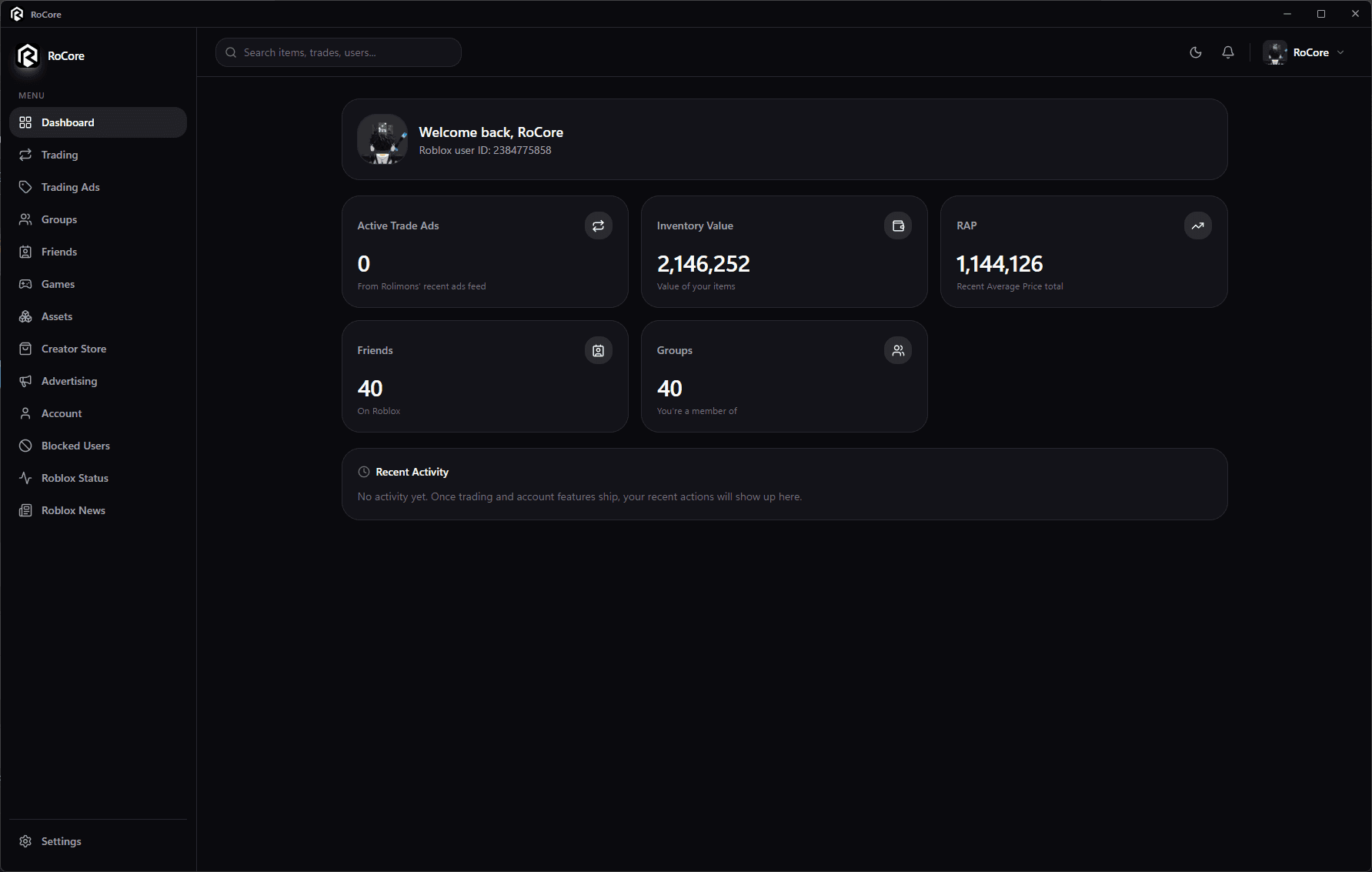The image size is (1372, 872).
Task: Click the Advertising megaphone icon
Action: pos(25,381)
